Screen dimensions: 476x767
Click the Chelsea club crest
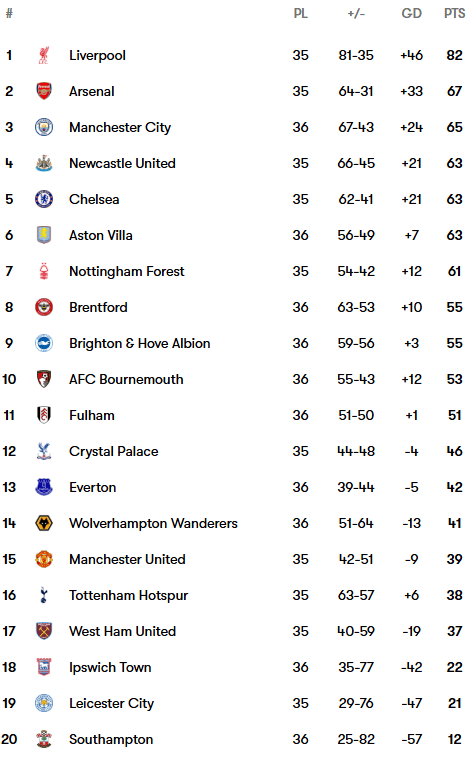[44, 199]
